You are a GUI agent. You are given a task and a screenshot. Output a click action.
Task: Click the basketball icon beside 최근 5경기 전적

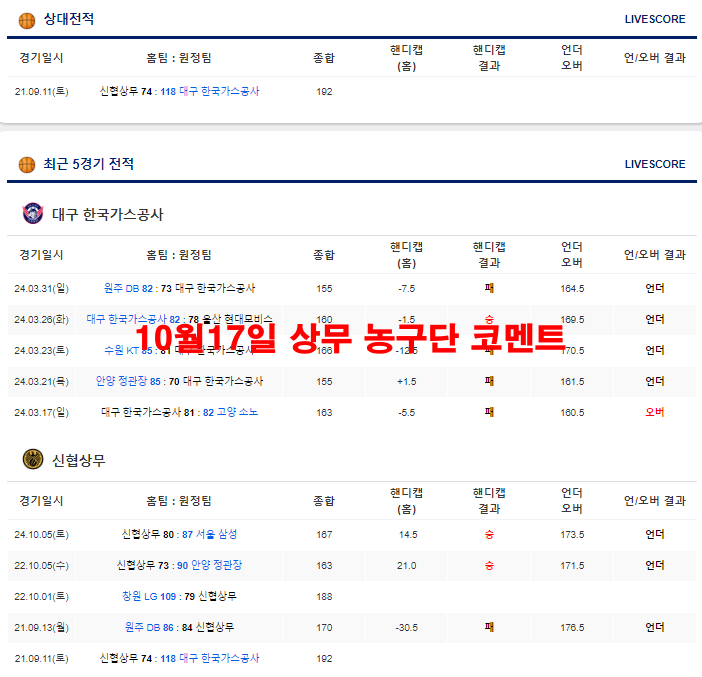click(26, 164)
